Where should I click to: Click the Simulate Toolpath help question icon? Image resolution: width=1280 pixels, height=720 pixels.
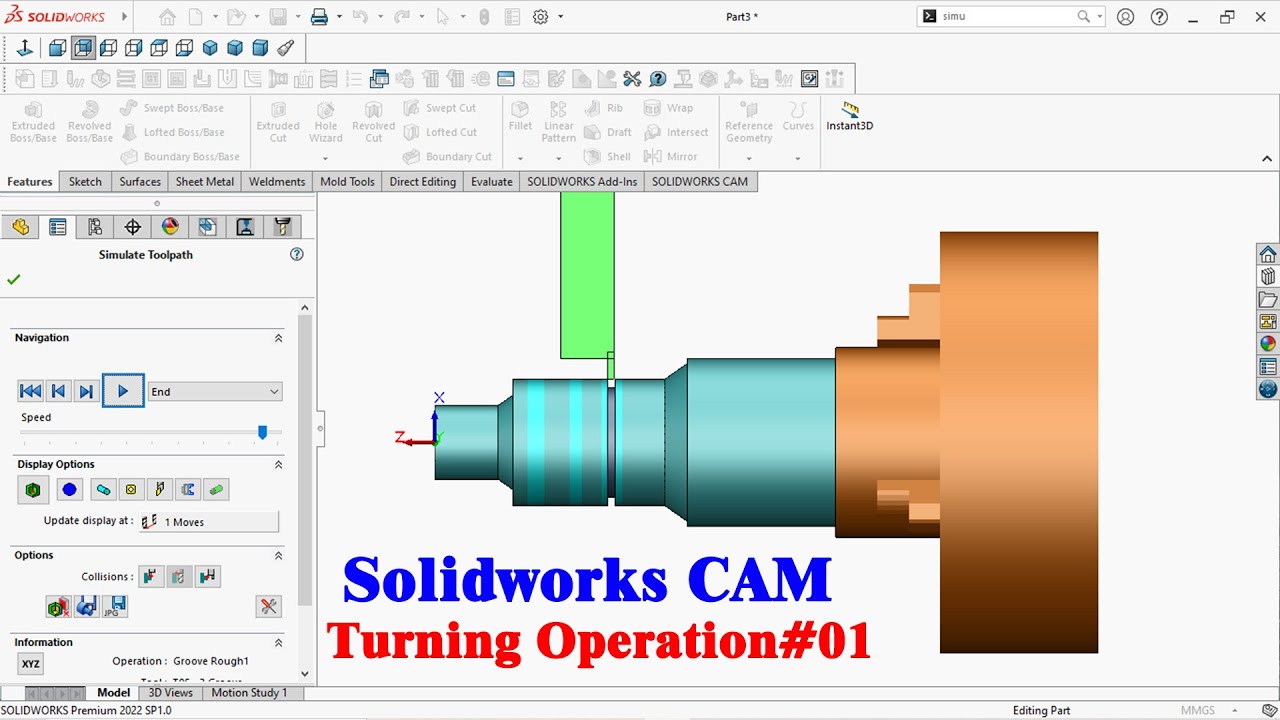point(296,255)
